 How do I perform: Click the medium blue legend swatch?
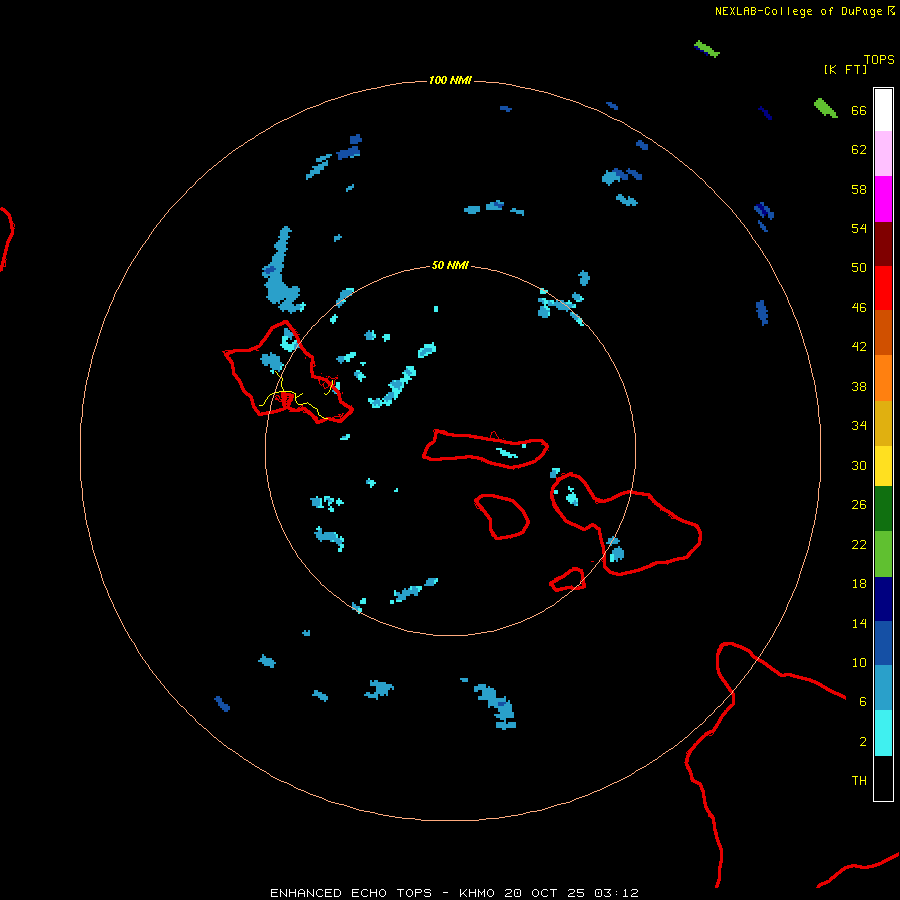coord(883,643)
